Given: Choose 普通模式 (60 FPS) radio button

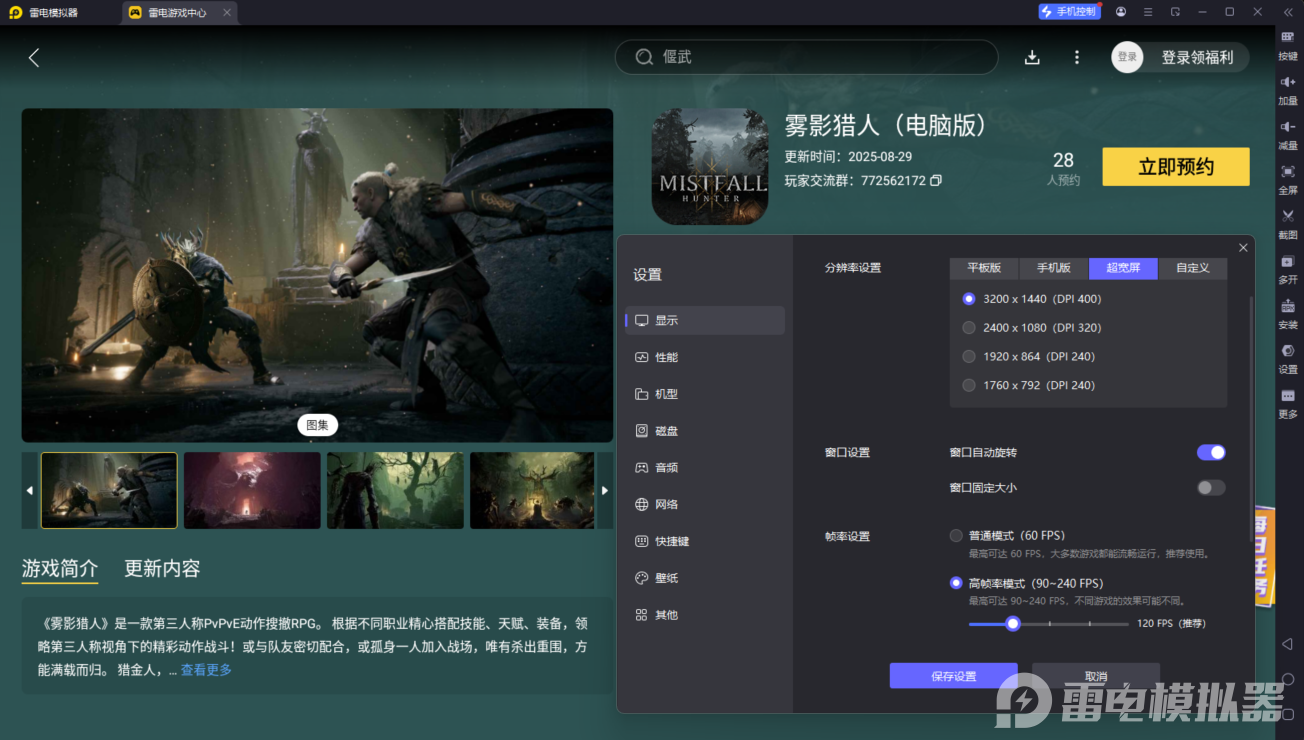Looking at the screenshot, I should [956, 536].
